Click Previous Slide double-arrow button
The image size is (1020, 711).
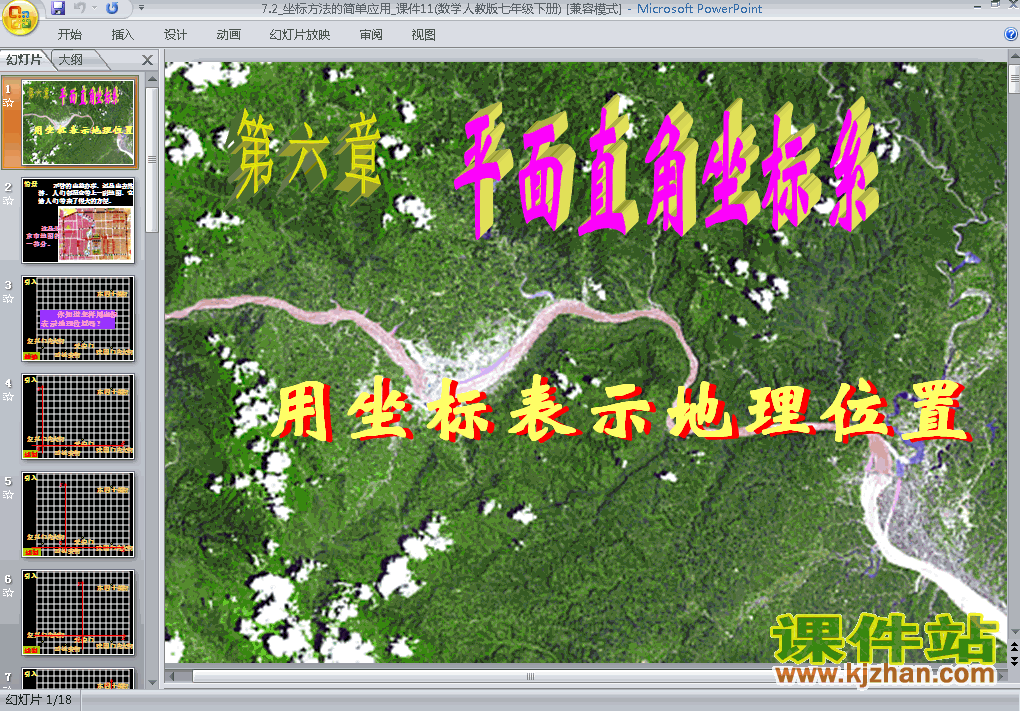(1014, 647)
